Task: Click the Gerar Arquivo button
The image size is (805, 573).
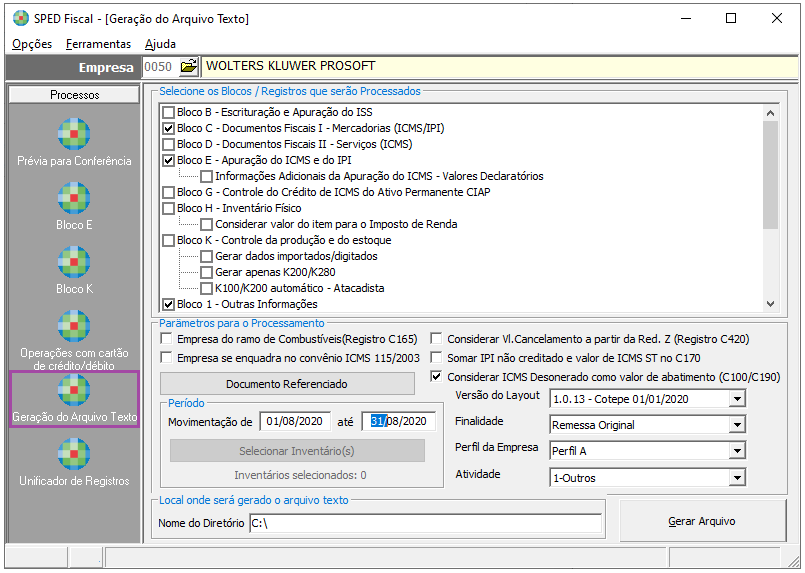Action: pyautogui.click(x=702, y=521)
